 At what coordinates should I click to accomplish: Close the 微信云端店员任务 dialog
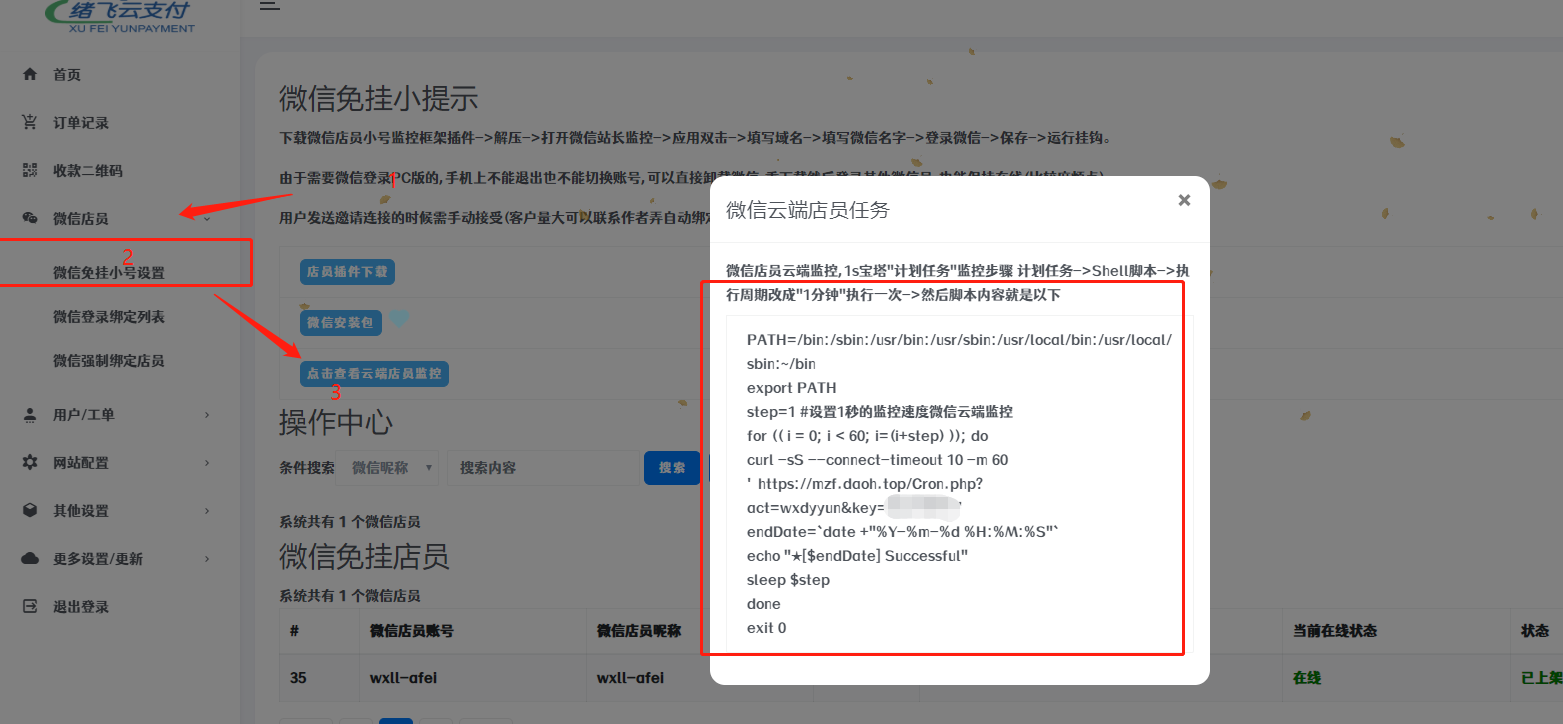pyautogui.click(x=1184, y=200)
